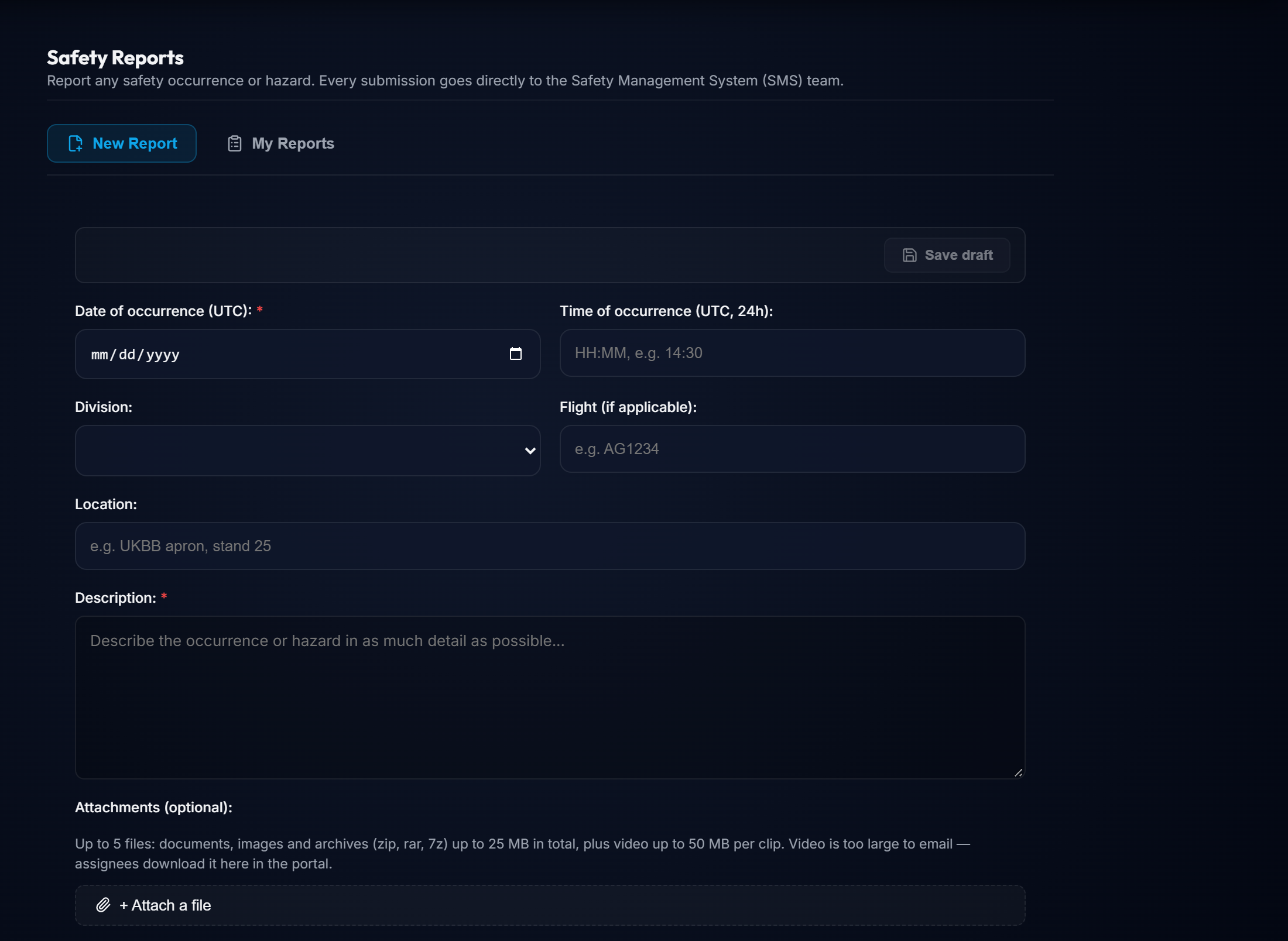Viewport: 1288px width, 941px height.
Task: Click Attach a file button
Action: click(550, 905)
